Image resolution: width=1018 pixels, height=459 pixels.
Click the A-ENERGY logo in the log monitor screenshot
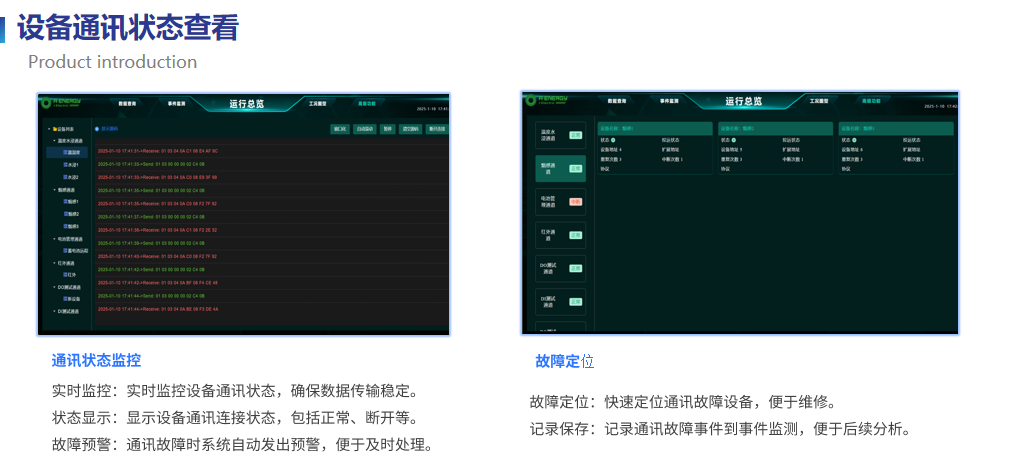point(63,101)
